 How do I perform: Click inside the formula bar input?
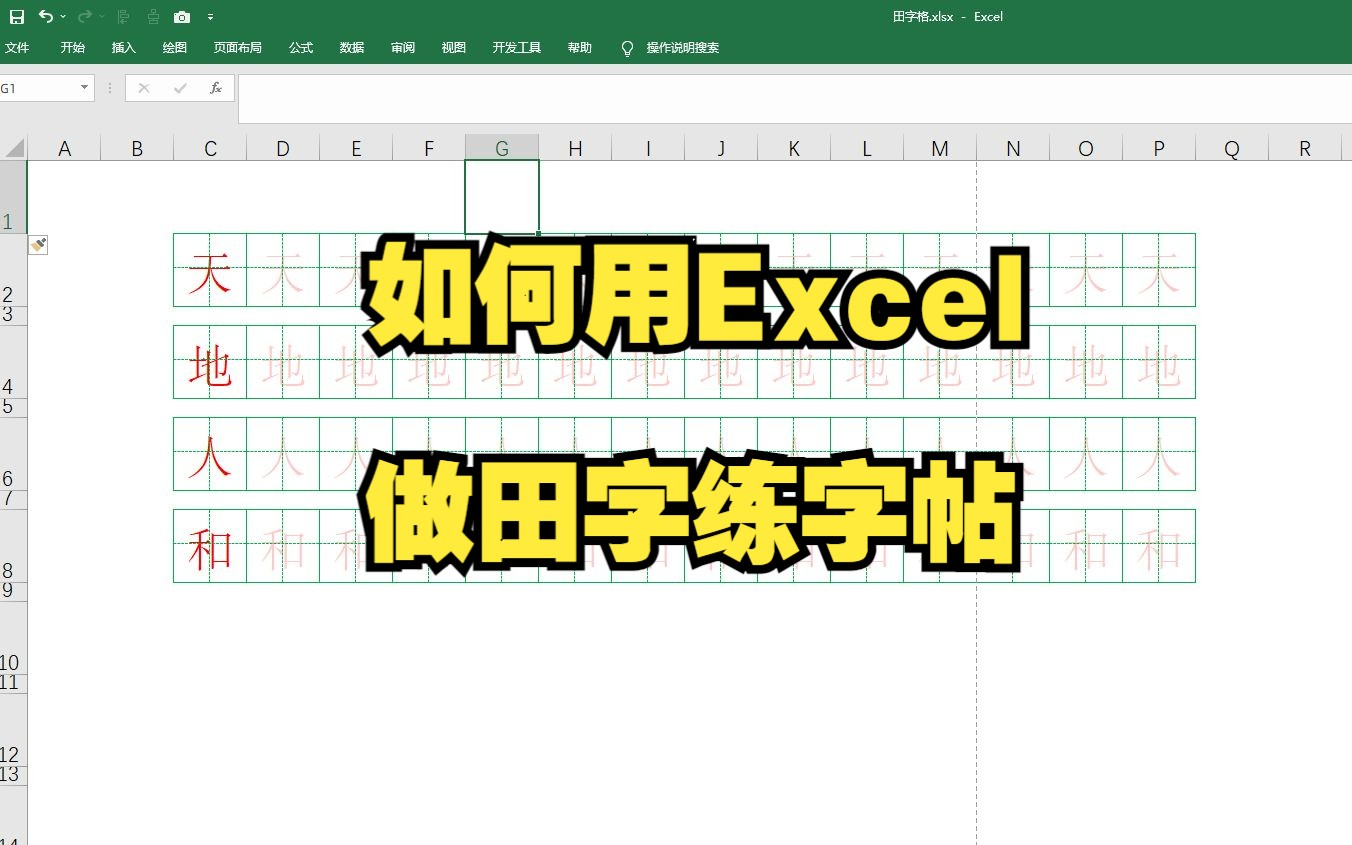[x=795, y=98]
